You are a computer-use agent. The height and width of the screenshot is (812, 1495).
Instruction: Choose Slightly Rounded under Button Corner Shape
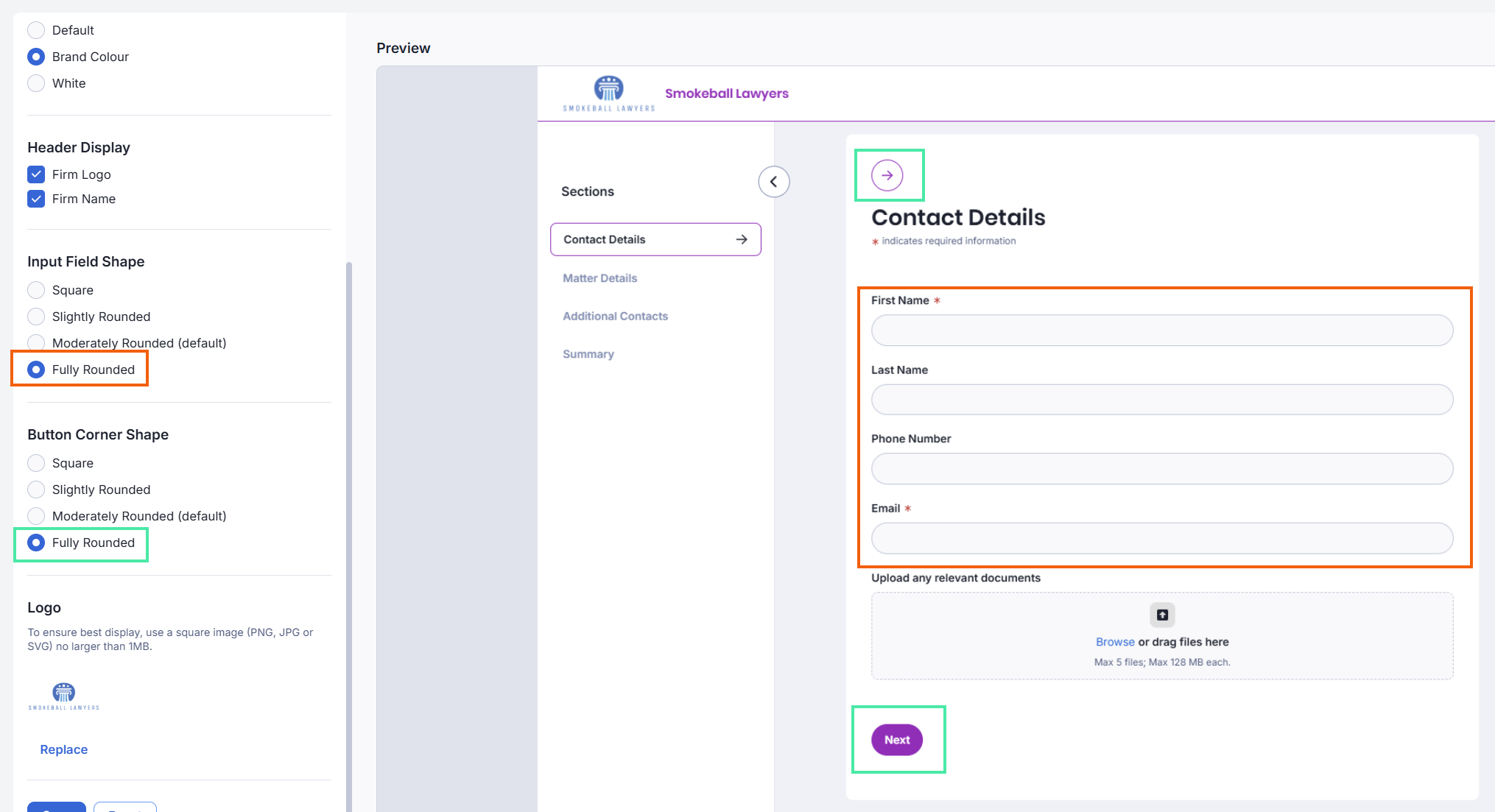(x=36, y=490)
